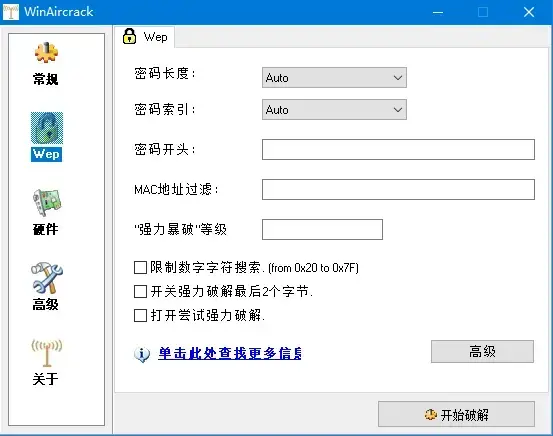Click the 高级 button in Wep panel

[482, 351]
